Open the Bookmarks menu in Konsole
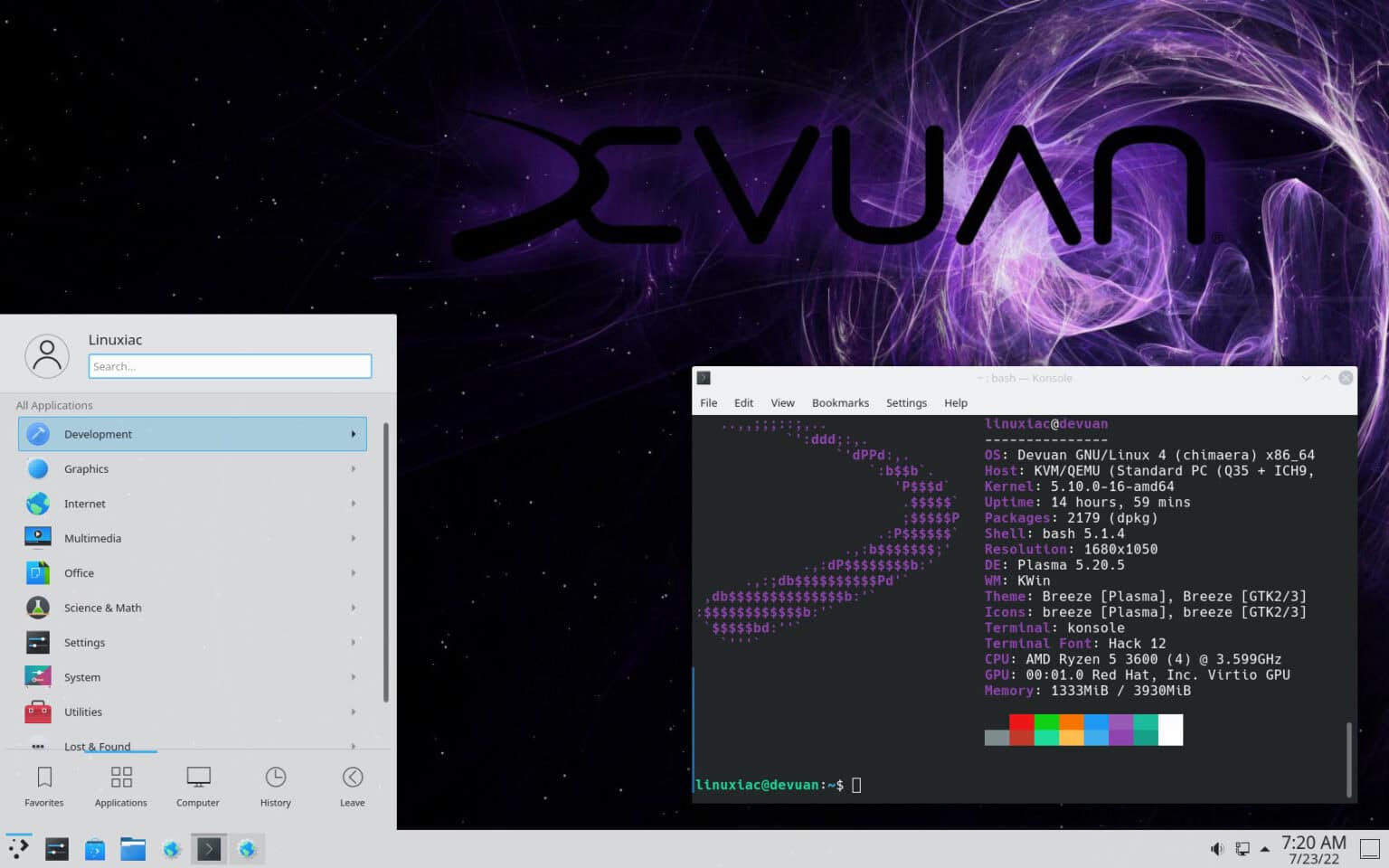1389x868 pixels. click(839, 402)
